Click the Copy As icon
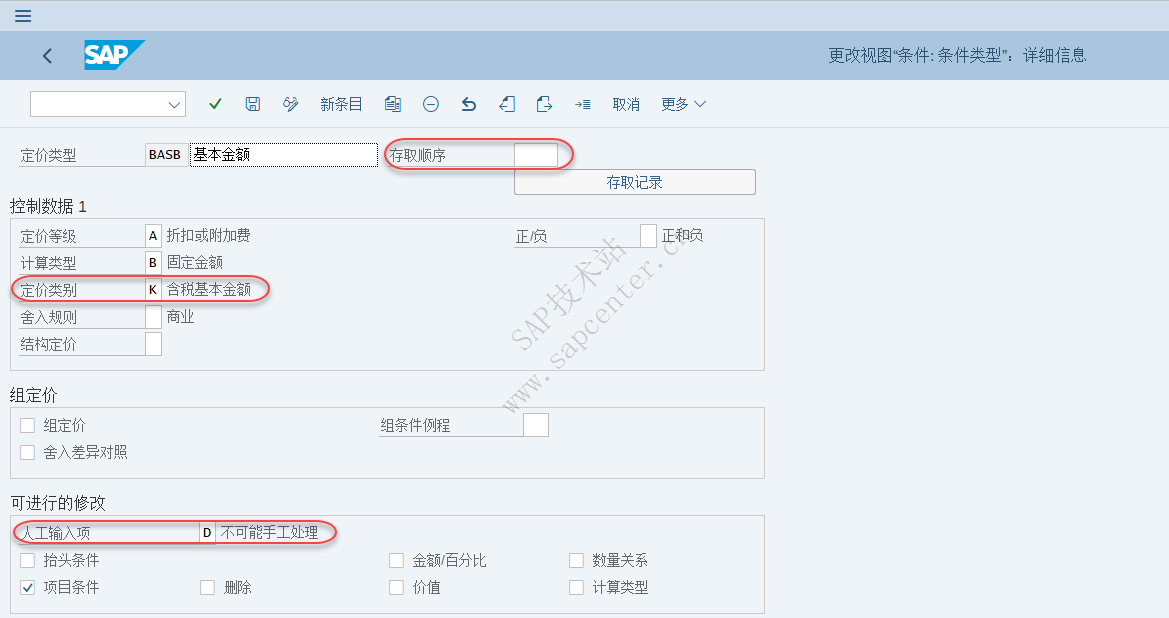This screenshot has width=1169, height=618. (x=392, y=103)
